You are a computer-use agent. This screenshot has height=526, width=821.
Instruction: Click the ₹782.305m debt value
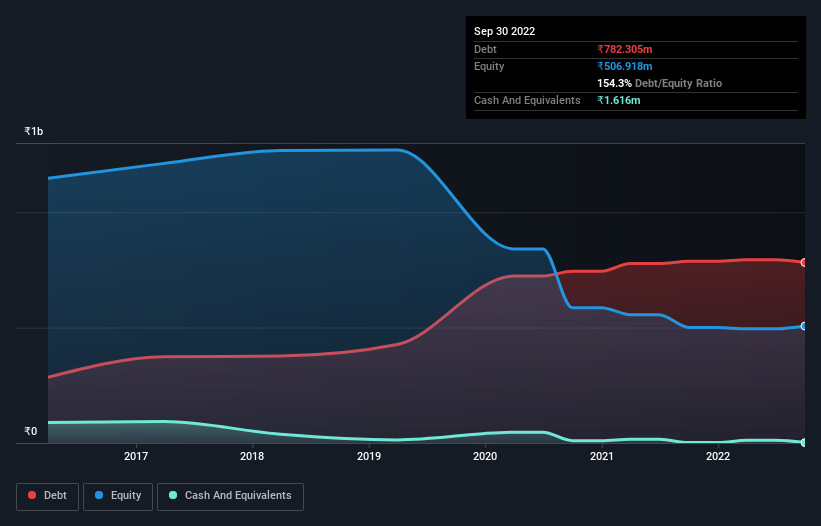(x=625, y=49)
